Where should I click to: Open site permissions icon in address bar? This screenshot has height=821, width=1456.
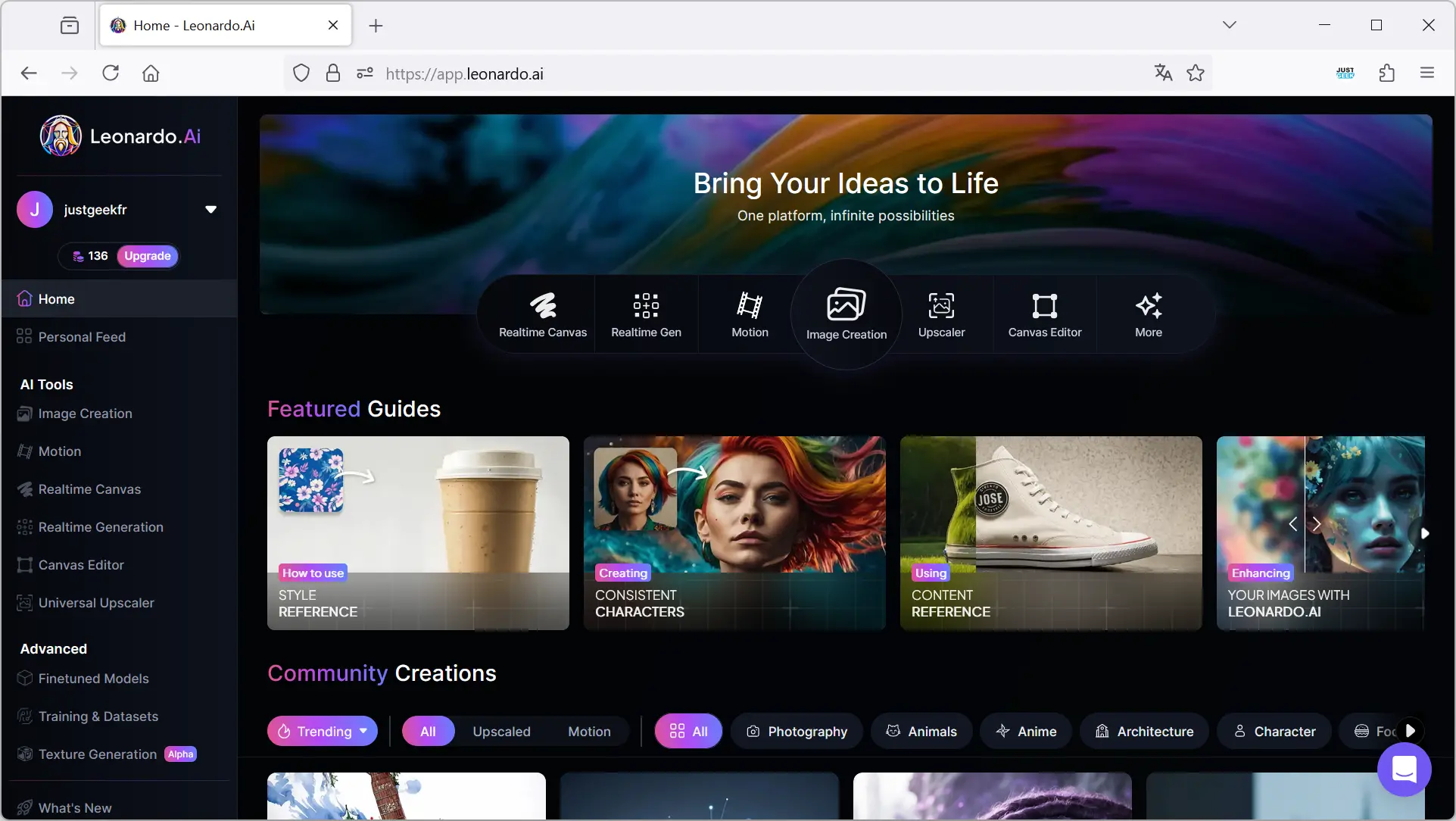tap(365, 73)
